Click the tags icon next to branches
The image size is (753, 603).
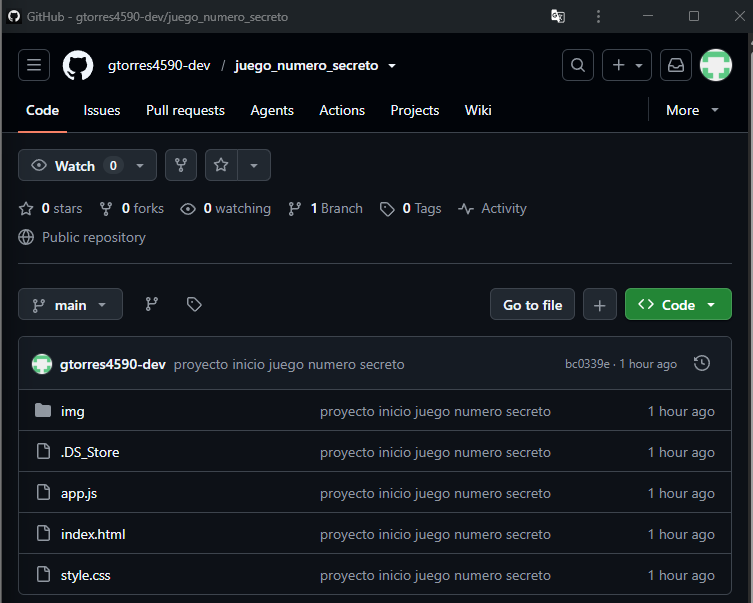194,304
